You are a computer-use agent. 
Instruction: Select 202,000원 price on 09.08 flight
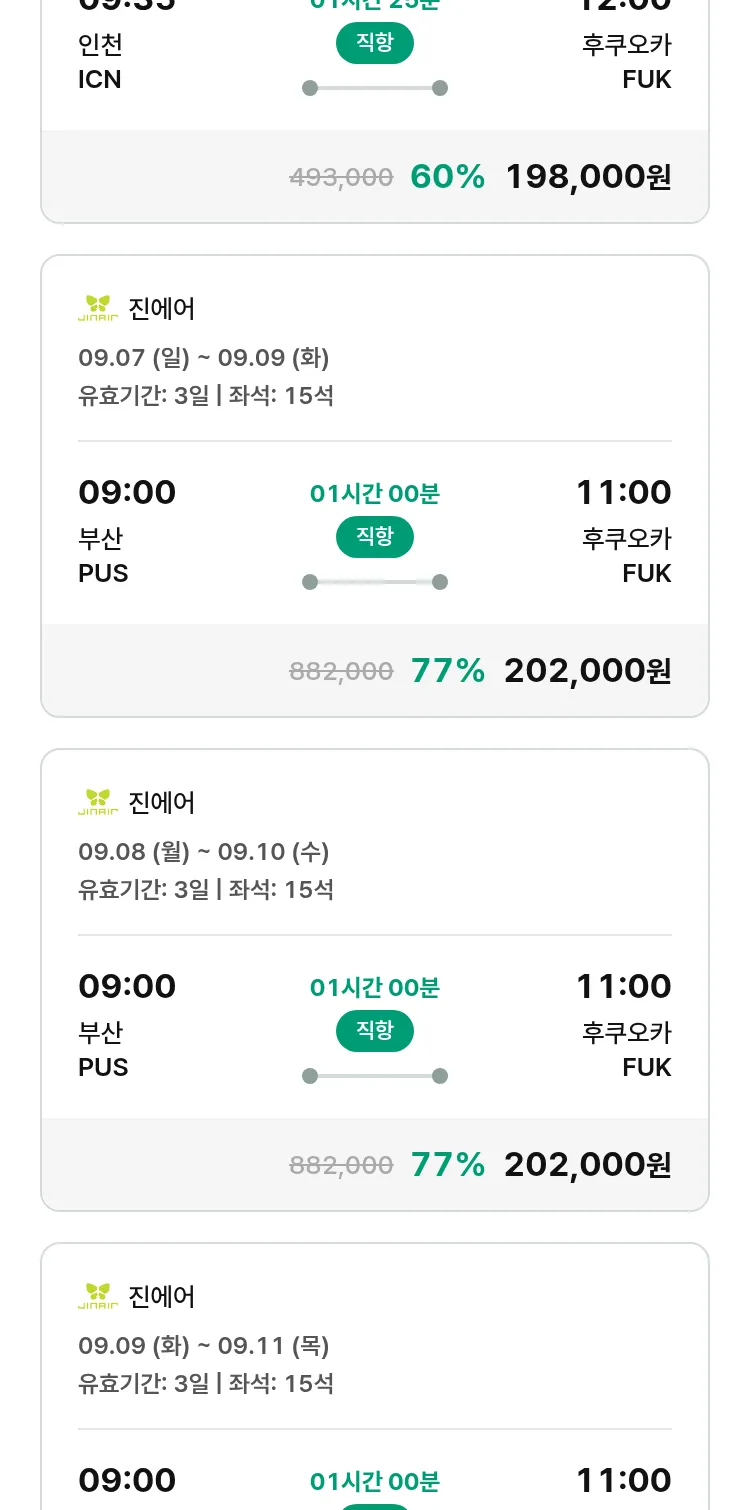[588, 1165]
